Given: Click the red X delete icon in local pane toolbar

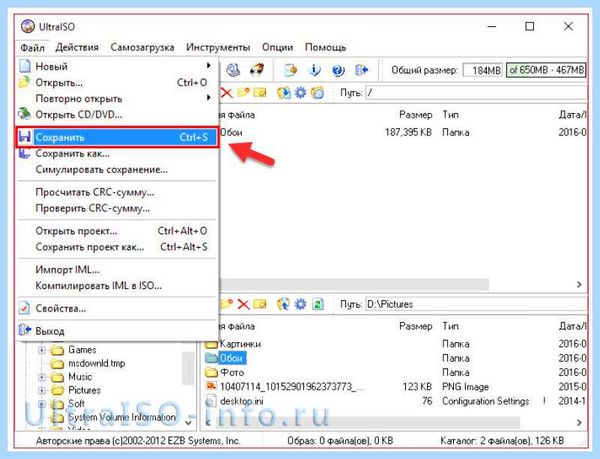Looking at the screenshot, I should (x=243, y=304).
